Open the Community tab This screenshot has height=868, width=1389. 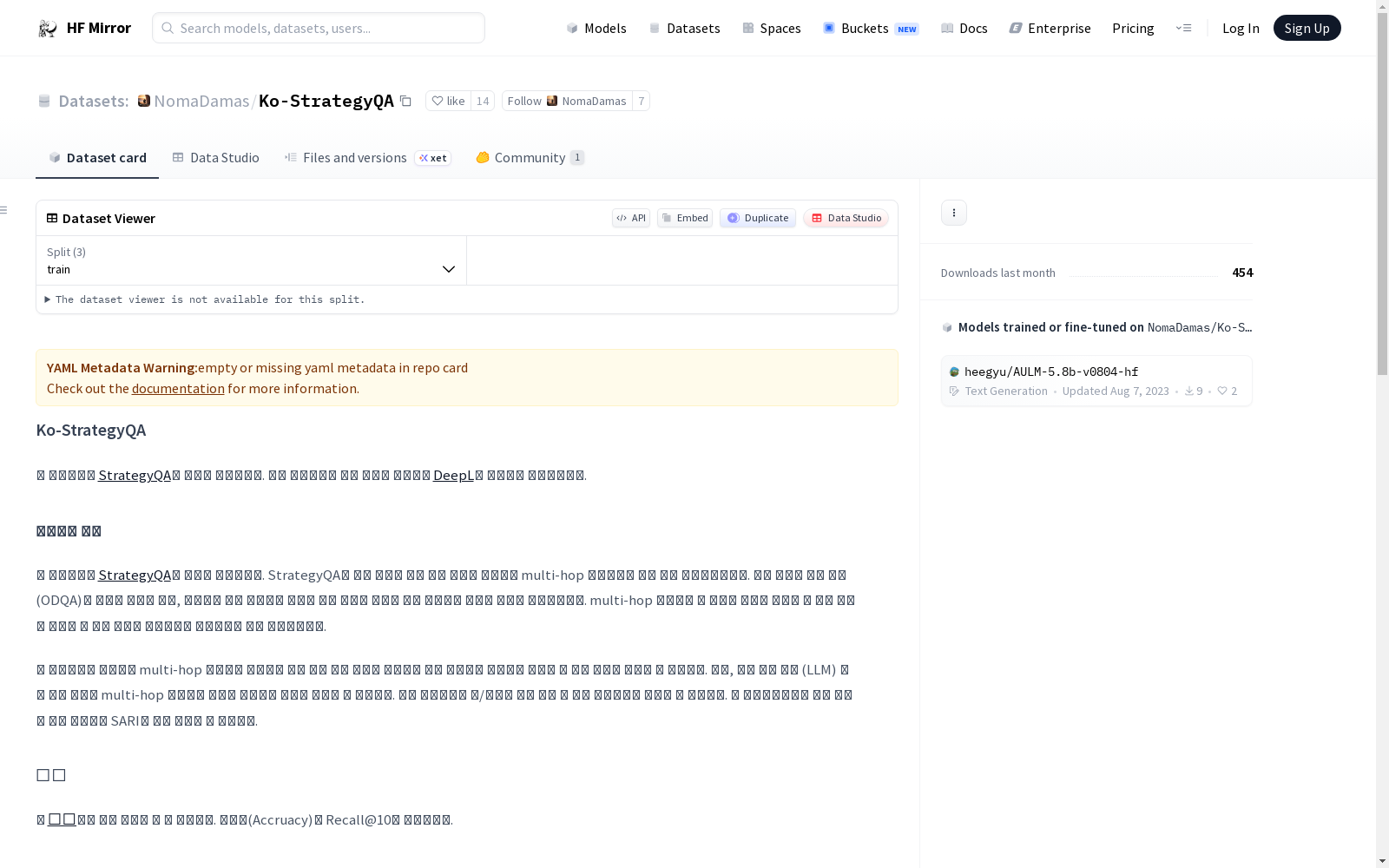[x=530, y=157]
